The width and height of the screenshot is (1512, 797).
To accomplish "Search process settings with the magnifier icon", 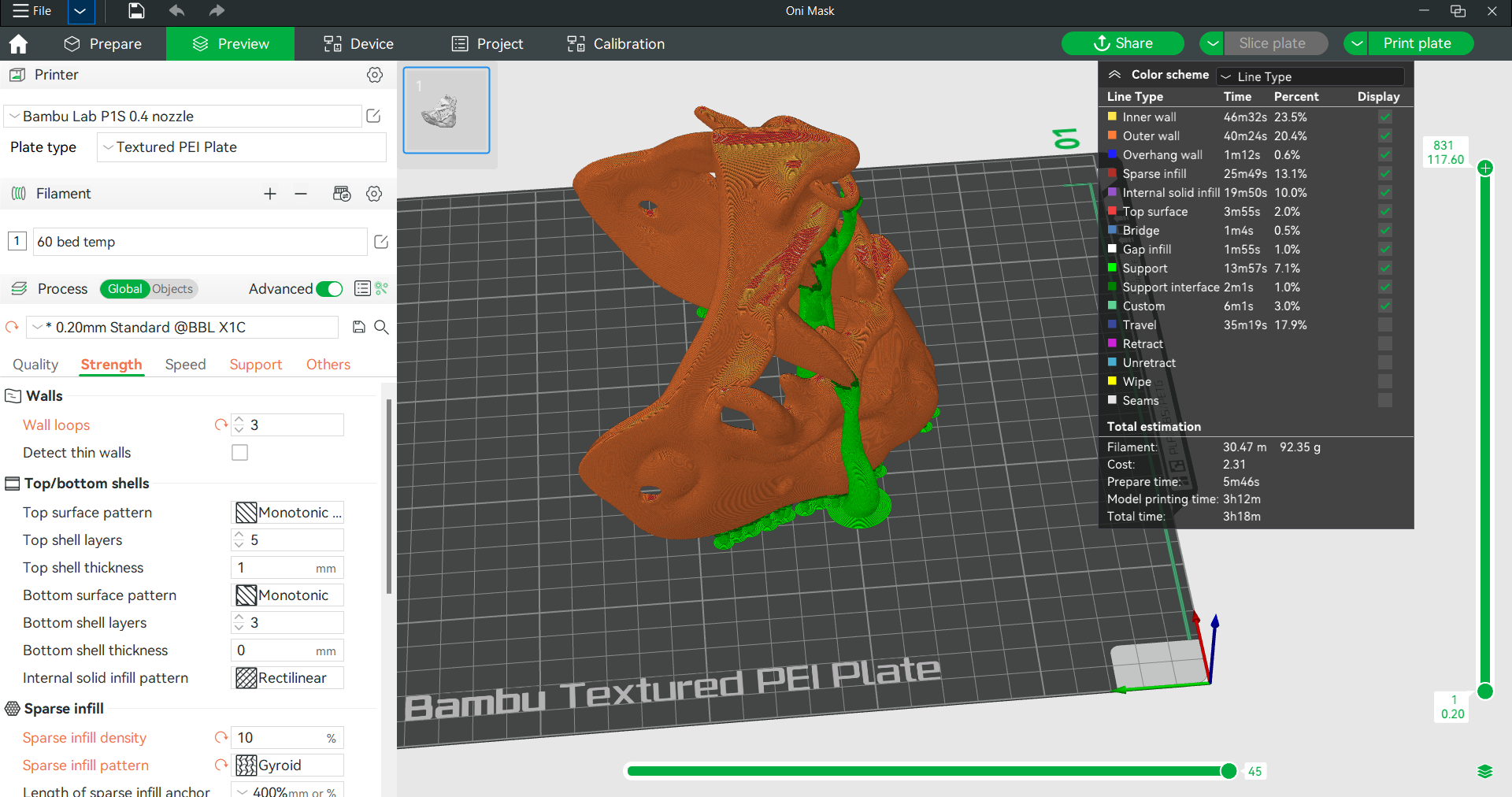I will [x=381, y=327].
